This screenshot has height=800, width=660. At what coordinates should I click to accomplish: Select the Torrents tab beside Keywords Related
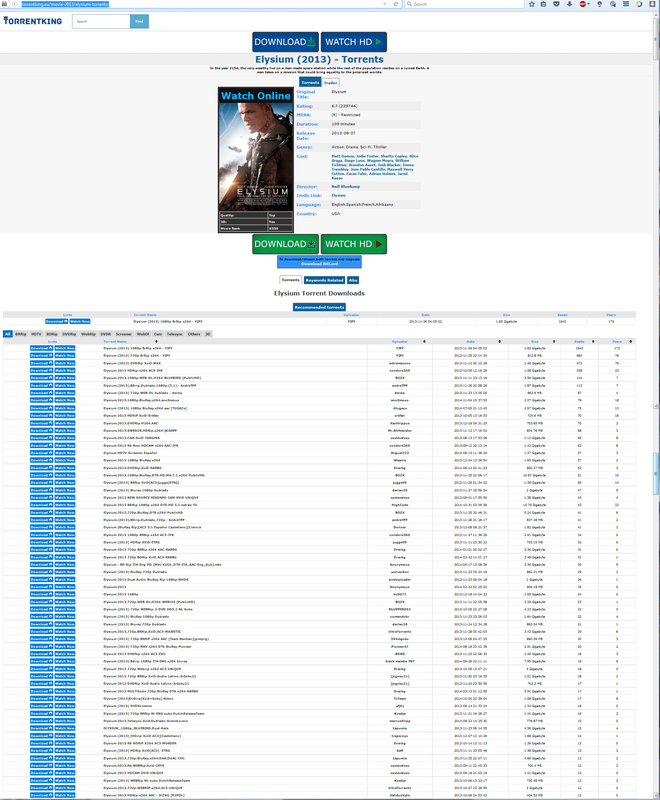tap(291, 280)
